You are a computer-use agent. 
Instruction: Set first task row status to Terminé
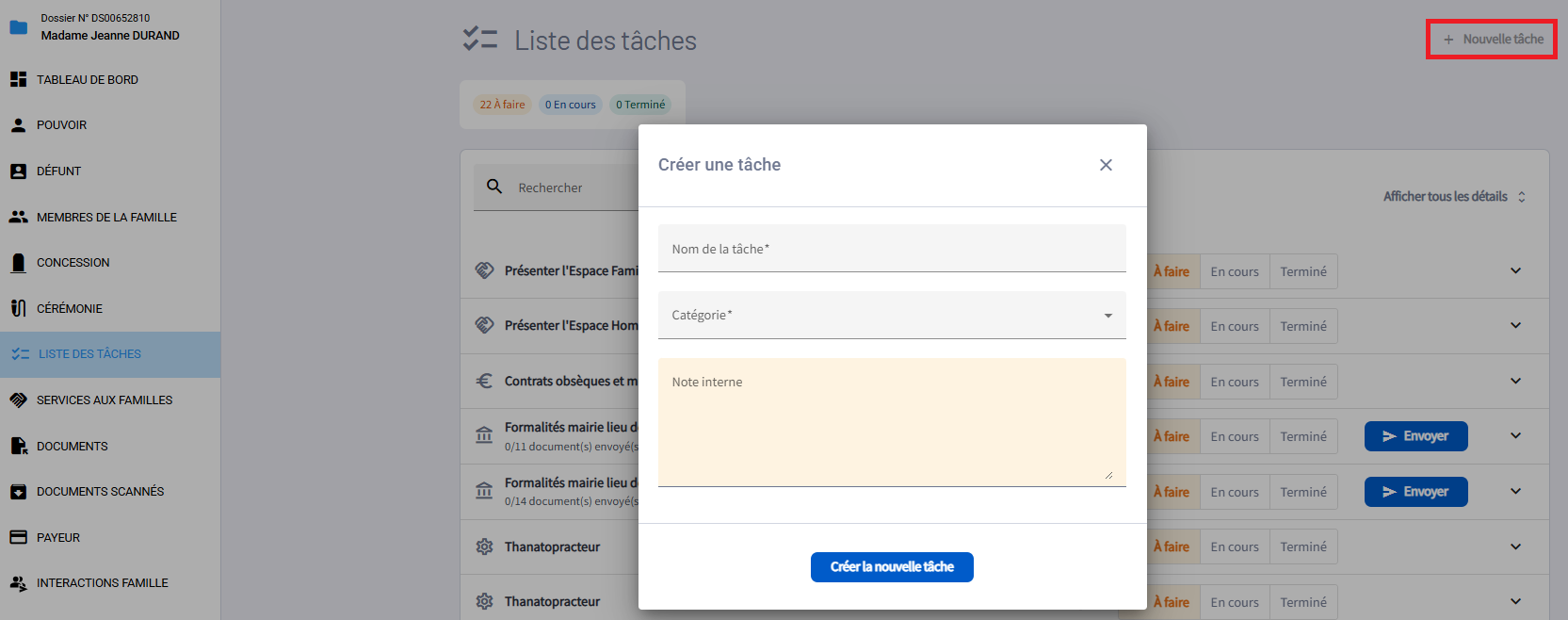1303,271
